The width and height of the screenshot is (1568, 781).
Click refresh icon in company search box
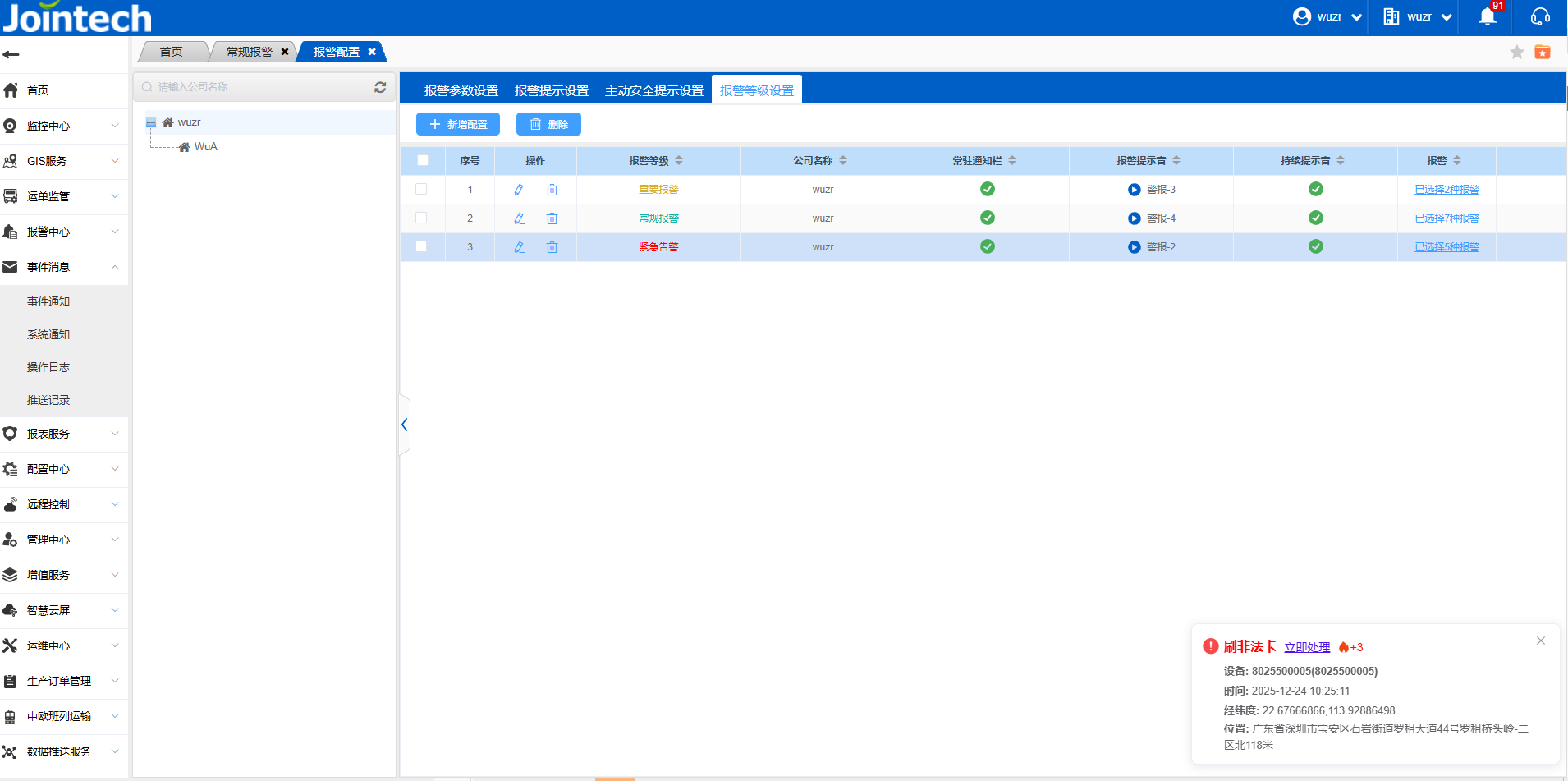tap(380, 87)
